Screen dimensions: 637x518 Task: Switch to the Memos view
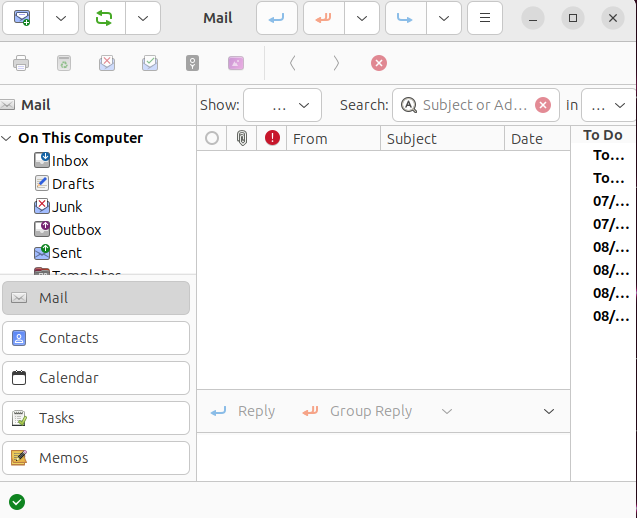pyautogui.click(x=96, y=458)
